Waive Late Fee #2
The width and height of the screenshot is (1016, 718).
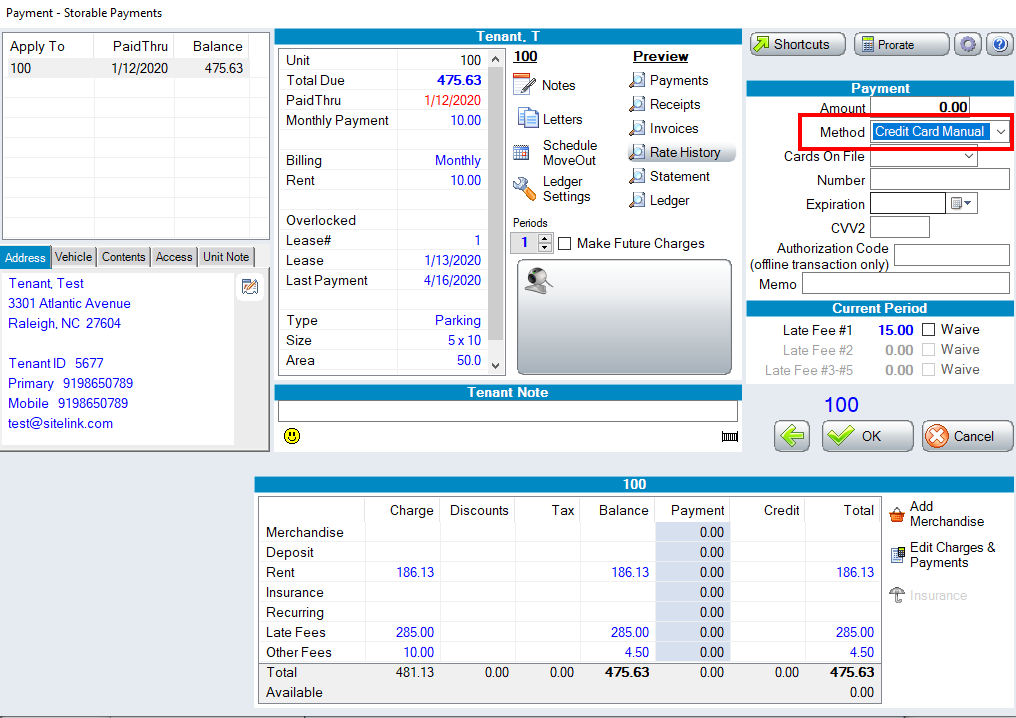click(929, 350)
